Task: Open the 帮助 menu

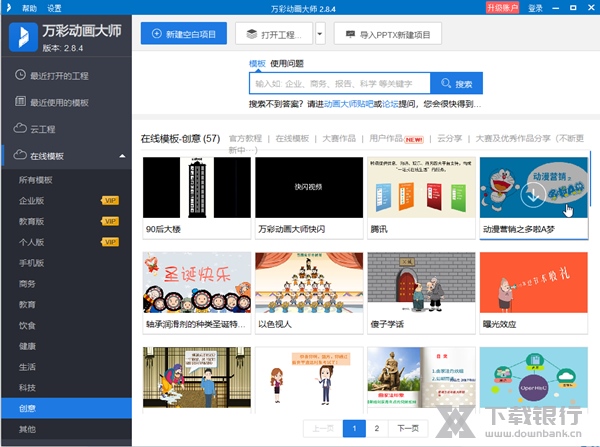Action: [x=29, y=8]
